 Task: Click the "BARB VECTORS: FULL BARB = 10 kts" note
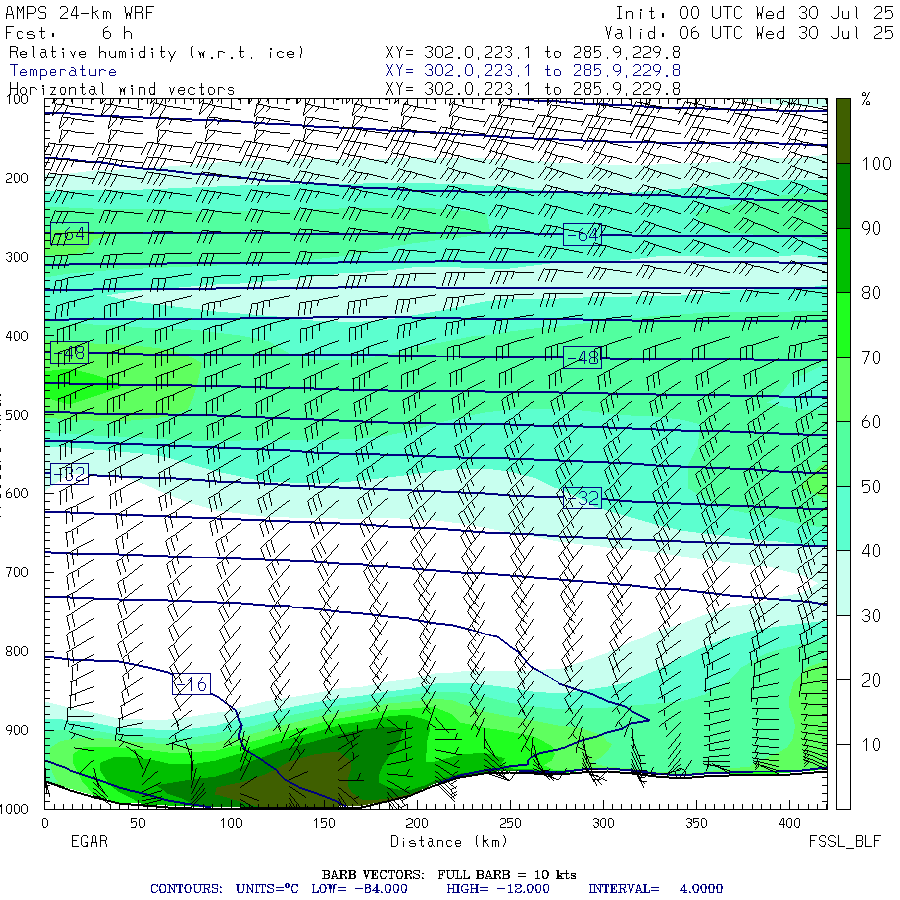[x=449, y=875]
